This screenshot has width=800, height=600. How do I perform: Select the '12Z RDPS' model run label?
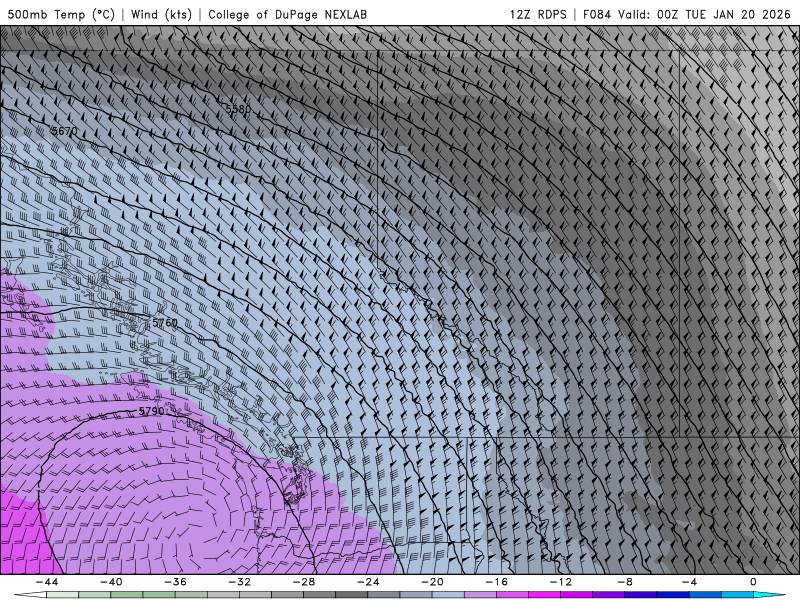coord(538,14)
